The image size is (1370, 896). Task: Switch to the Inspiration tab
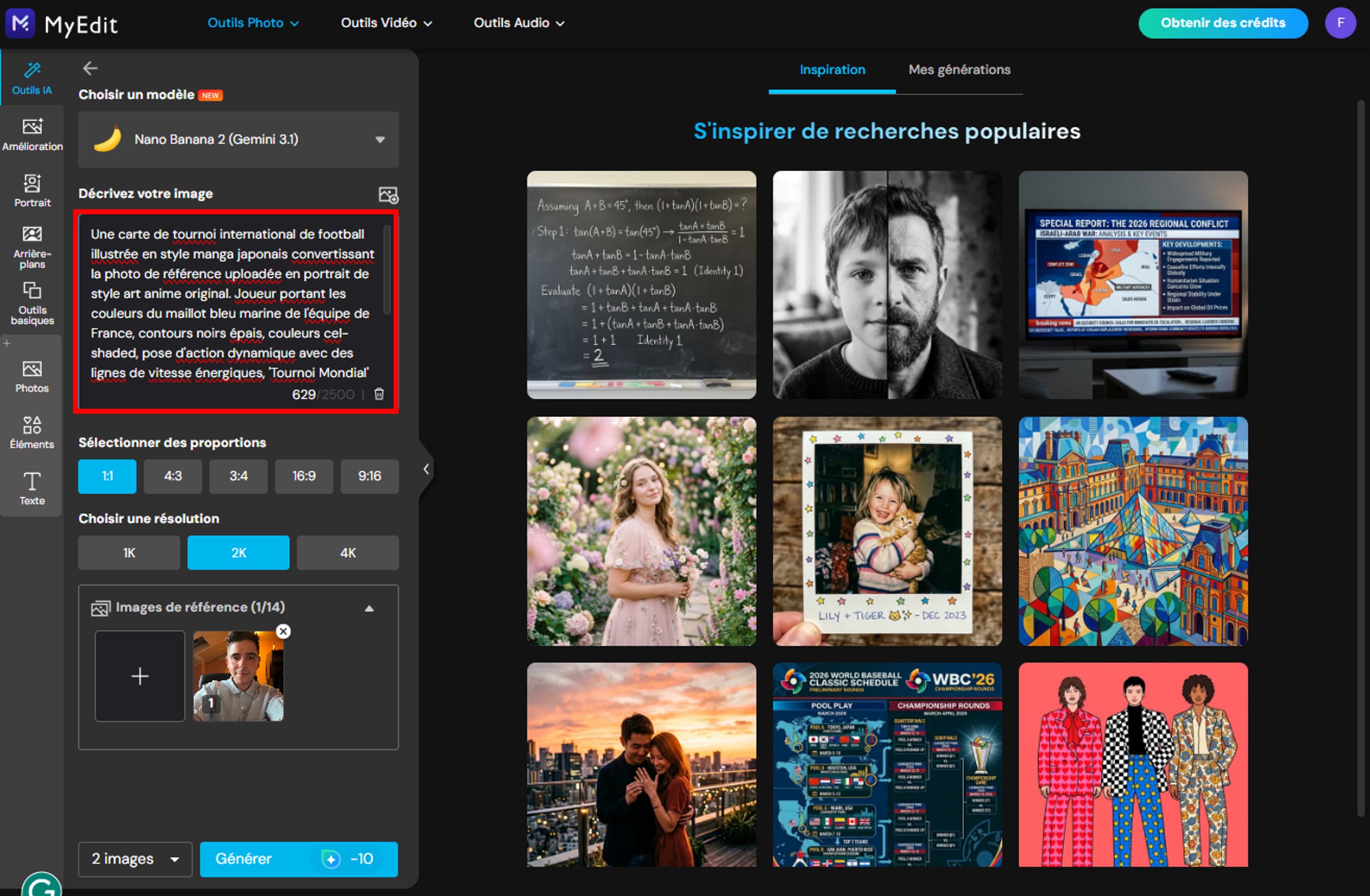(x=832, y=70)
